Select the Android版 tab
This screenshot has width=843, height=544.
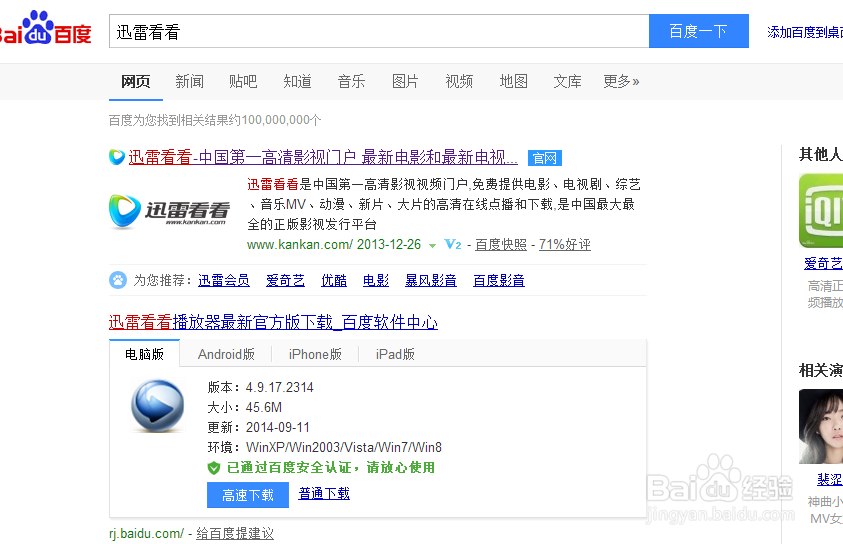coord(226,354)
